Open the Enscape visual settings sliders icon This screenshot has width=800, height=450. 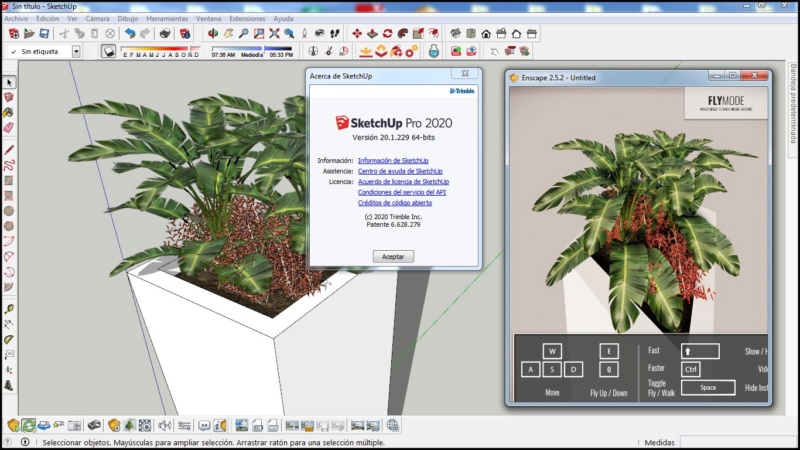(x=184, y=425)
